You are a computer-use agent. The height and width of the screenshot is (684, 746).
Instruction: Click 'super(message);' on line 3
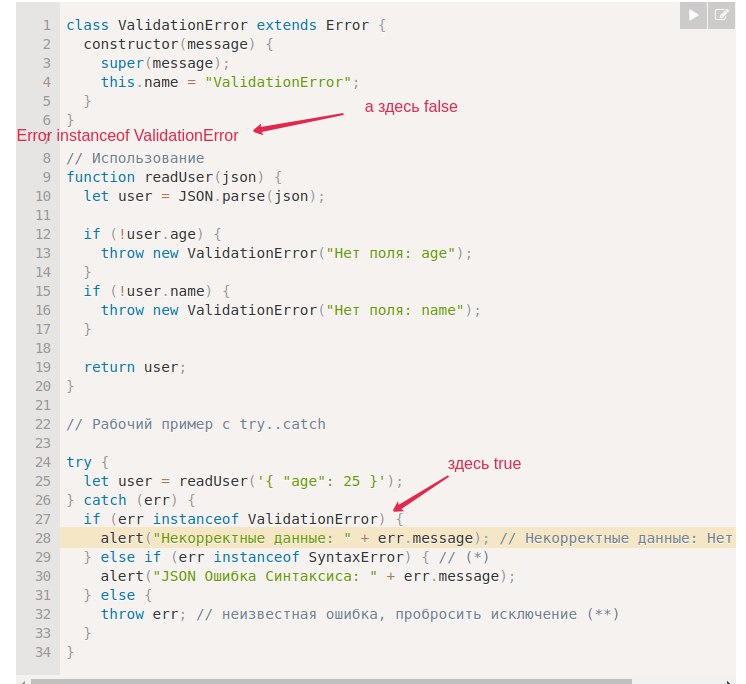coord(165,63)
